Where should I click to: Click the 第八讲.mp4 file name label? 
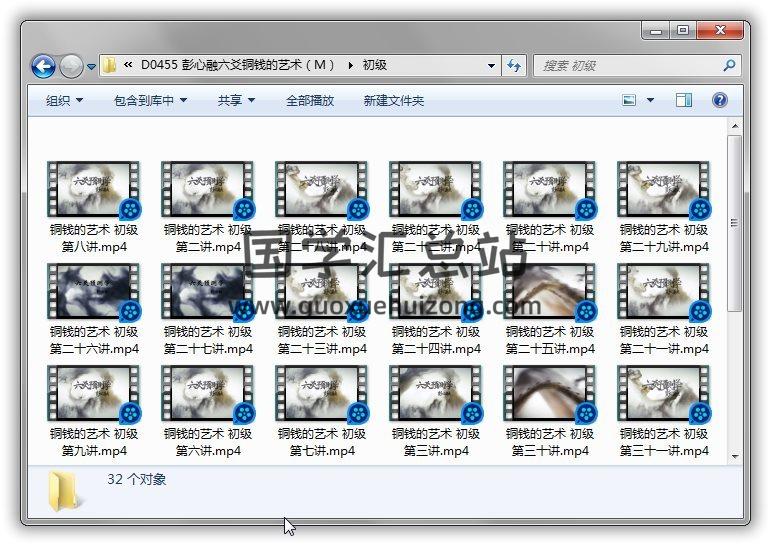point(94,247)
